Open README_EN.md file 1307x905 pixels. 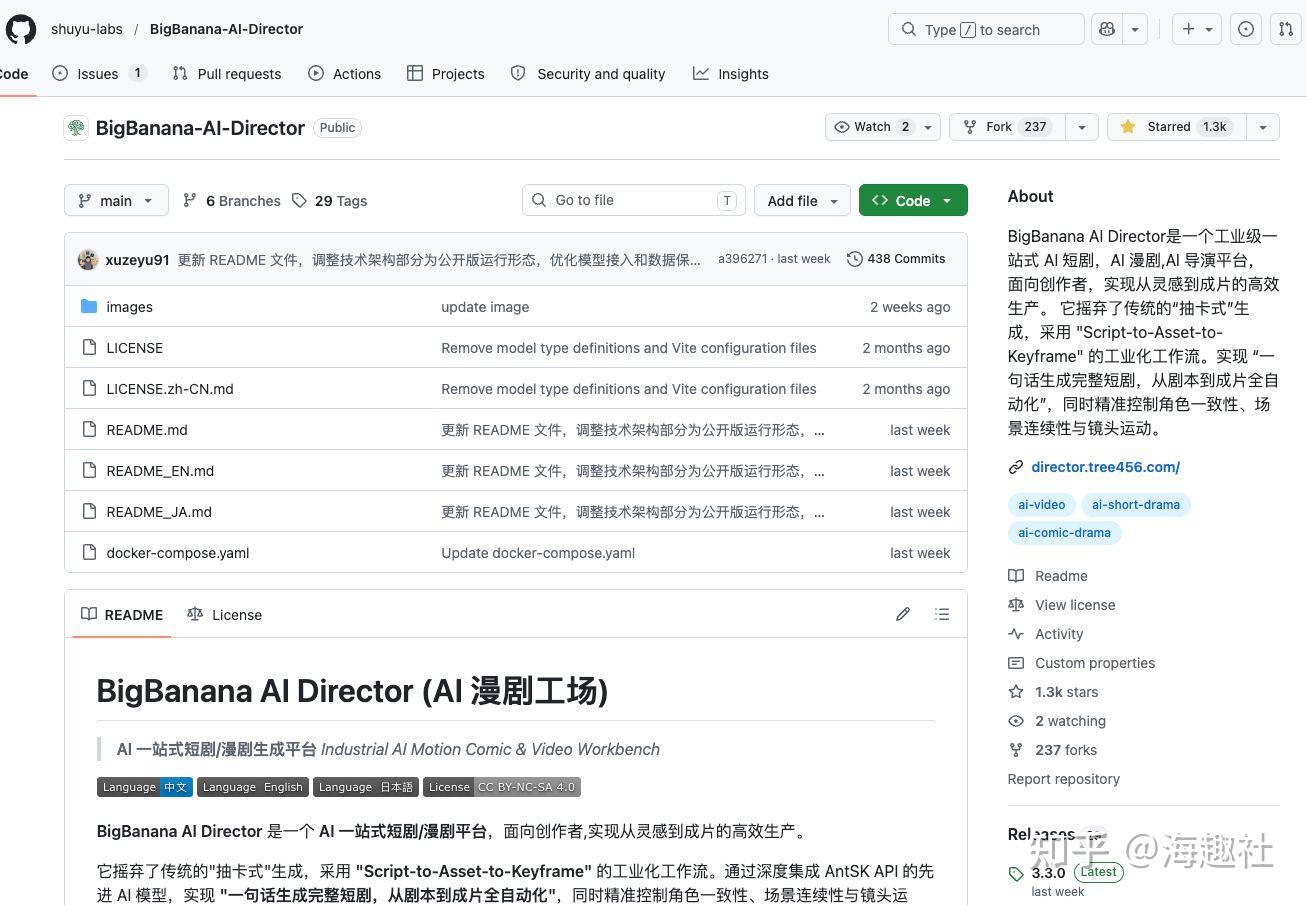pos(160,471)
